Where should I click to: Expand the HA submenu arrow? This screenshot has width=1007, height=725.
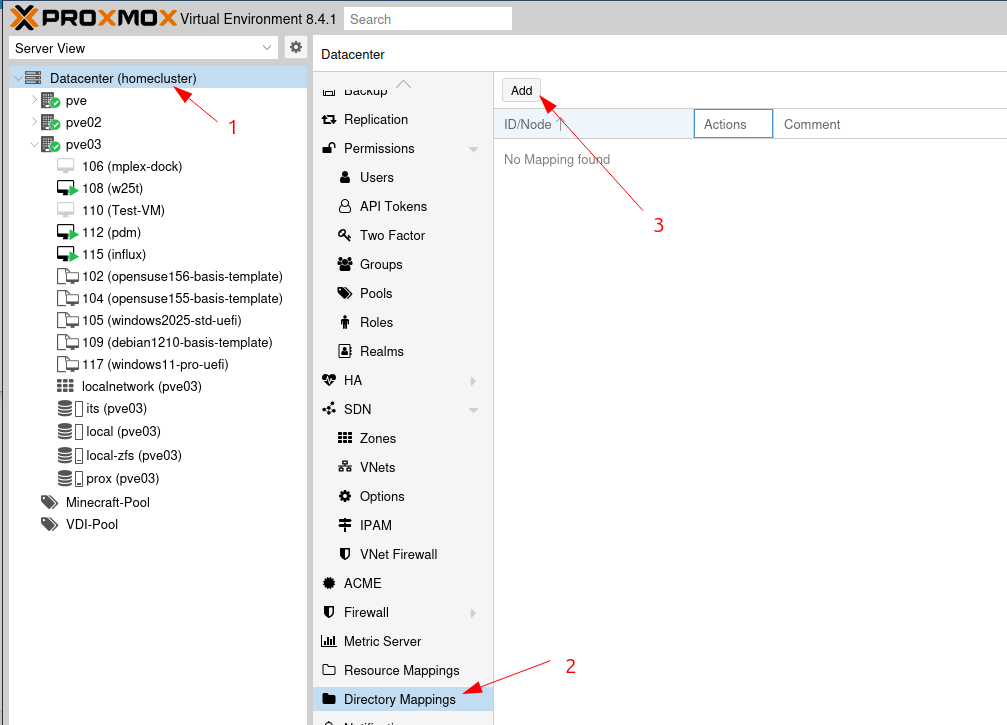(x=473, y=381)
